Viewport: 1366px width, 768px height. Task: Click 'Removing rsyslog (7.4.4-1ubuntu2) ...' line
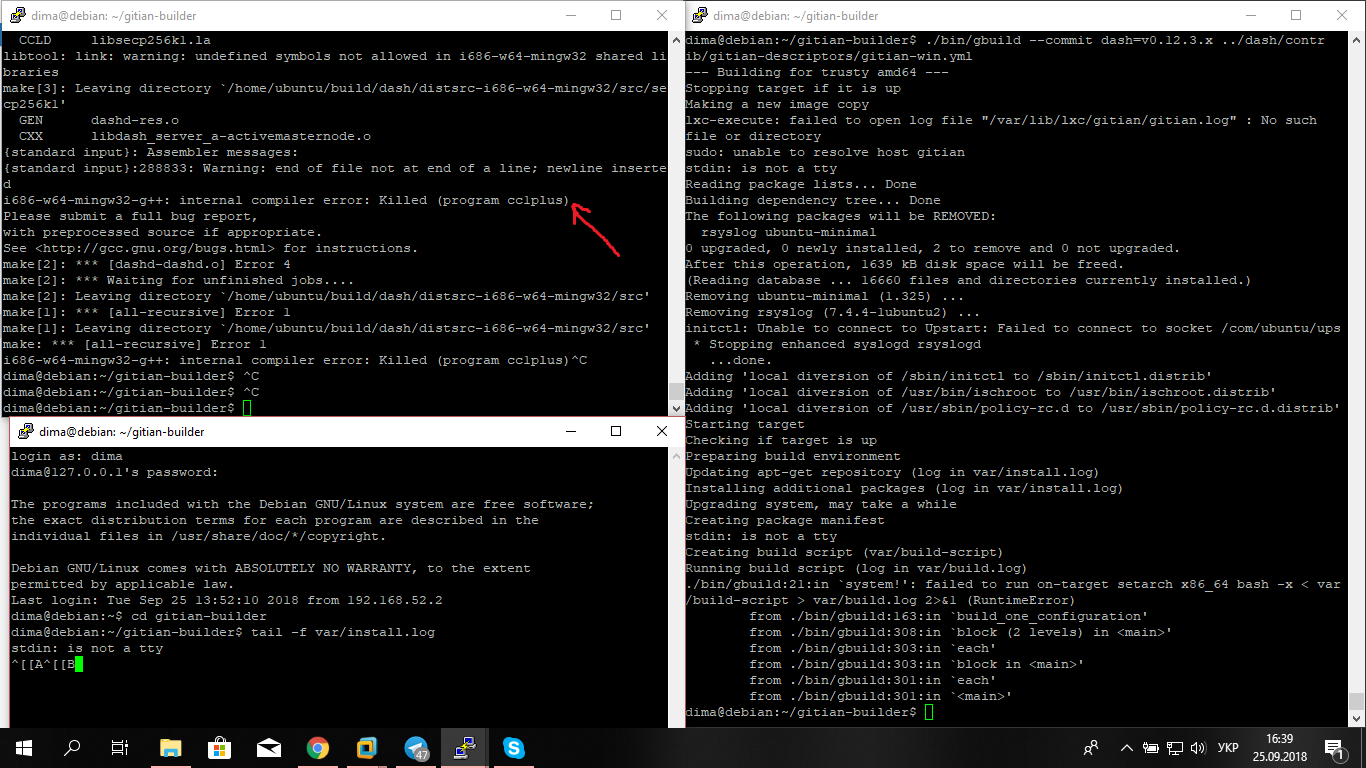(x=833, y=312)
